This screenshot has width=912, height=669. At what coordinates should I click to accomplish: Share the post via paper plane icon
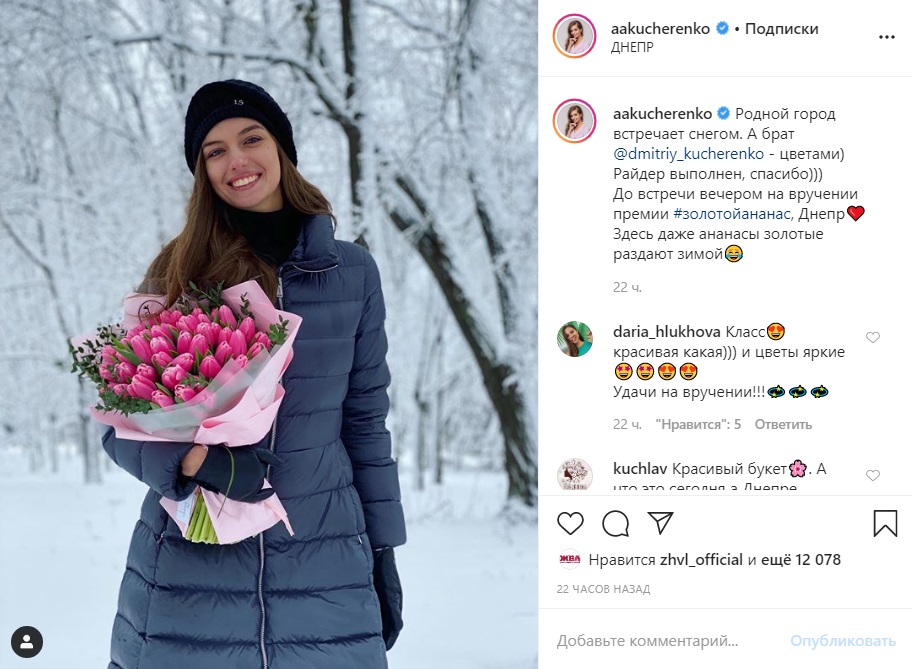pyautogui.click(x=660, y=522)
